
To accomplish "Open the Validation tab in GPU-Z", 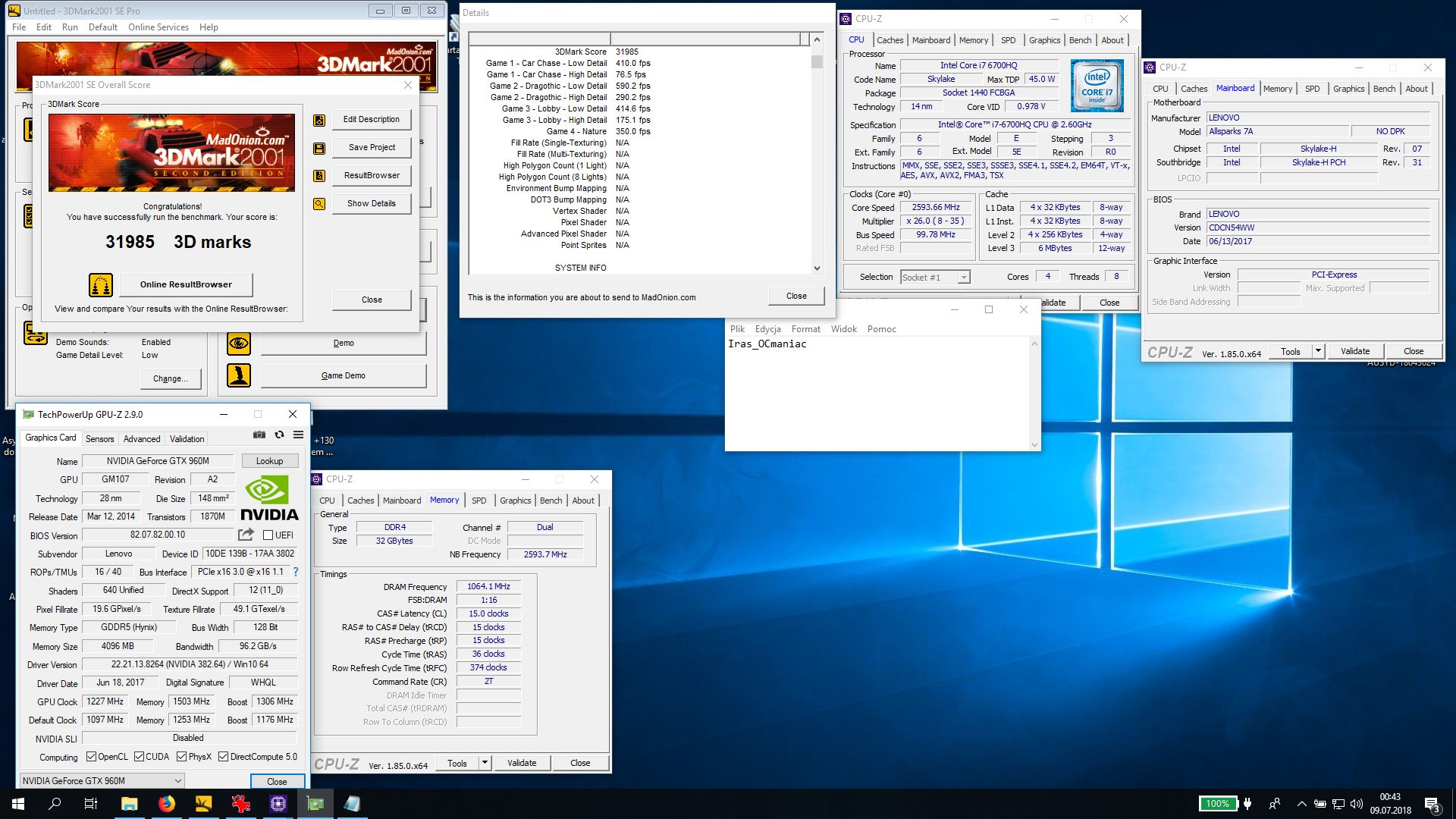I will click(187, 439).
